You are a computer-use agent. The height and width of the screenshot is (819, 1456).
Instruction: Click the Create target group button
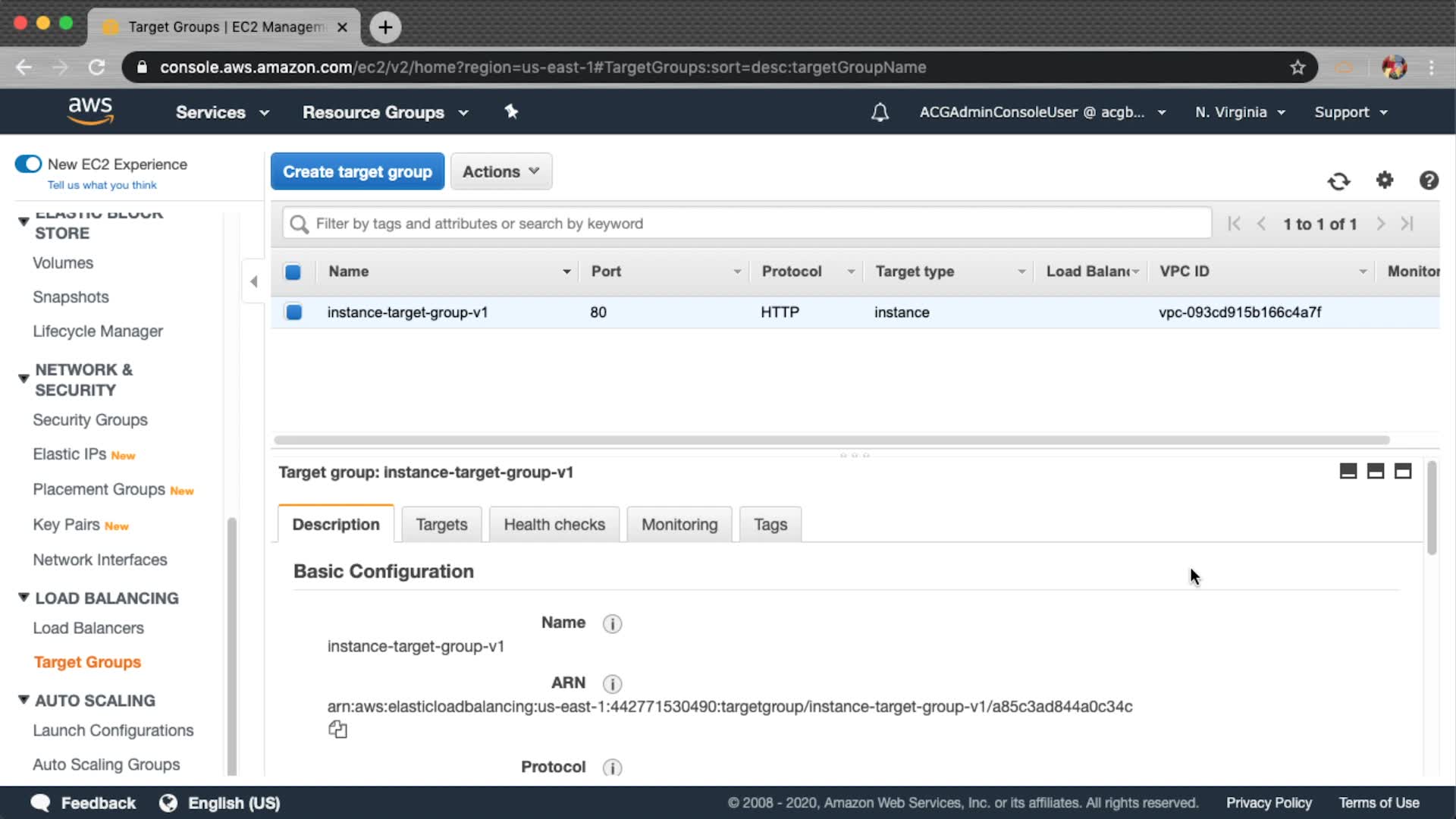click(357, 171)
